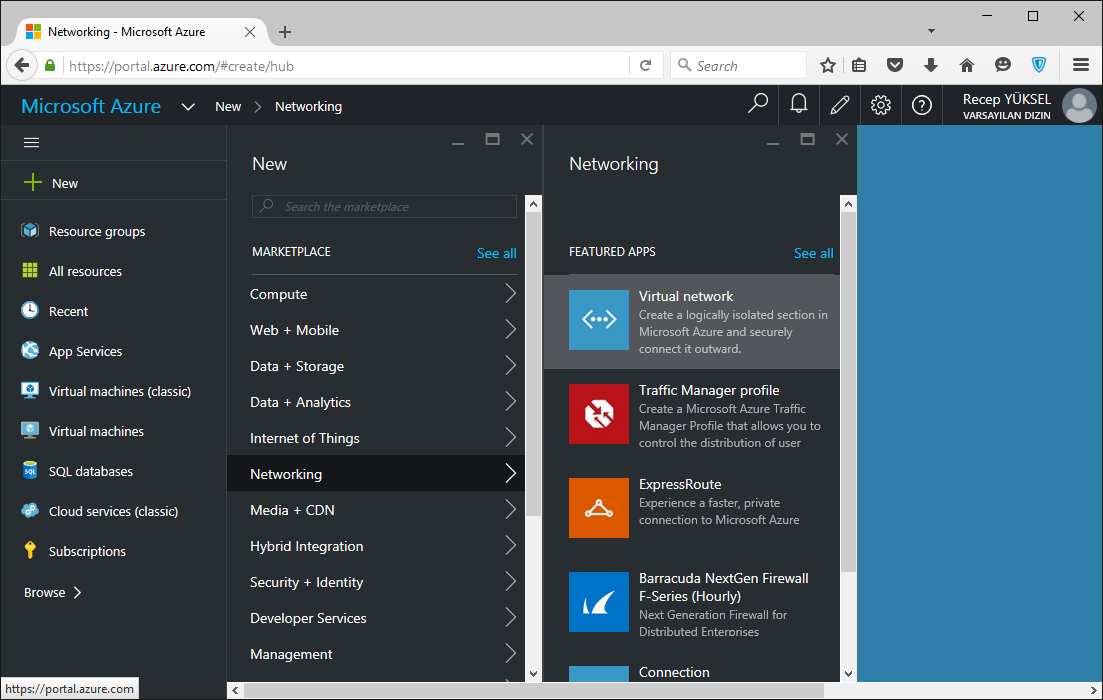Click the Cloud services (classic) icon
This screenshot has height=700, width=1103.
pyautogui.click(x=30, y=511)
